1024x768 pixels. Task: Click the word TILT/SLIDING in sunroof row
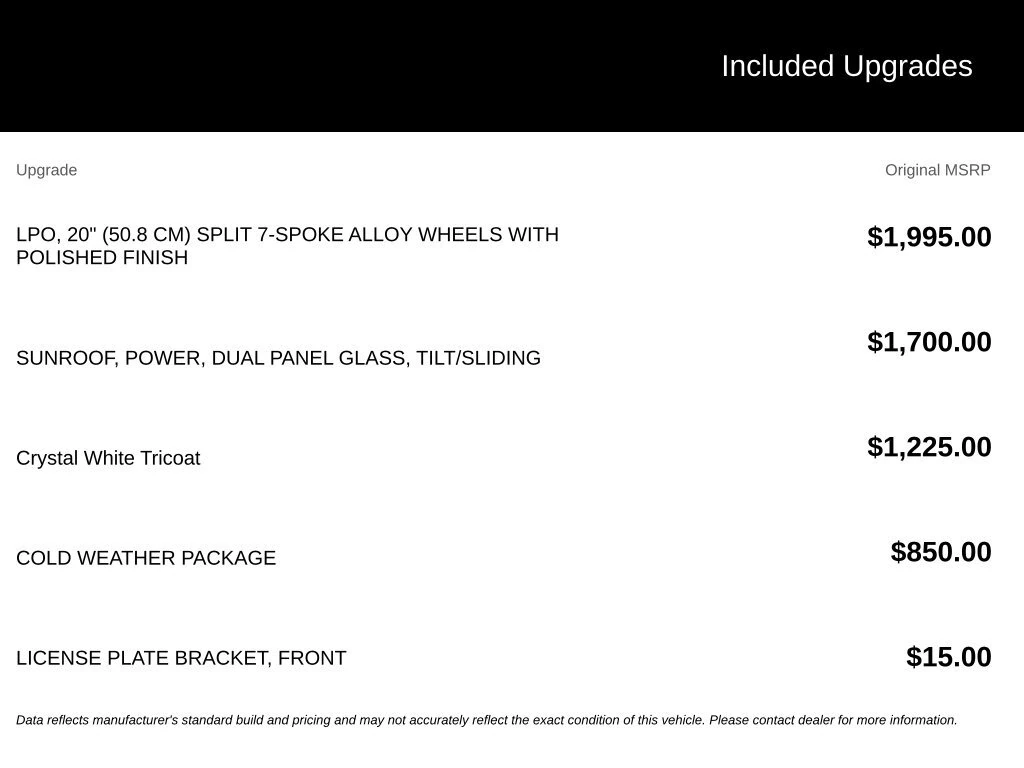(478, 358)
